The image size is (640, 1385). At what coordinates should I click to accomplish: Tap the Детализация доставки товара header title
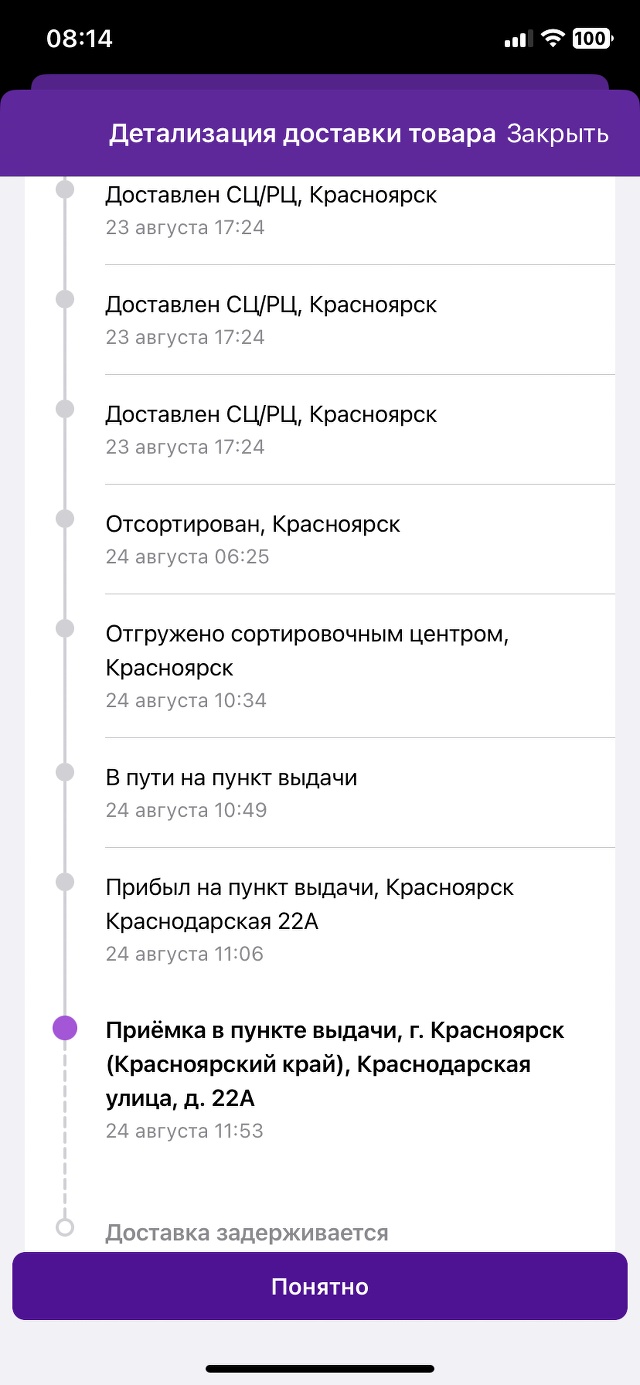[x=302, y=134]
